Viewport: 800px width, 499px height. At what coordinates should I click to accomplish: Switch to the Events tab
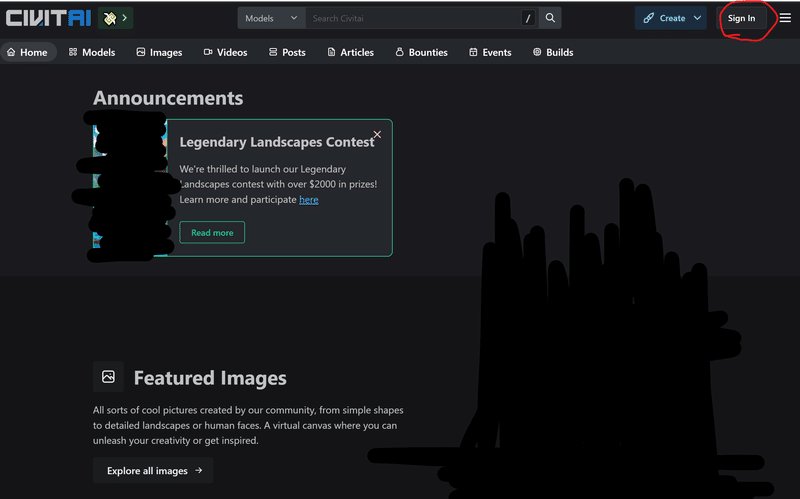[490, 52]
